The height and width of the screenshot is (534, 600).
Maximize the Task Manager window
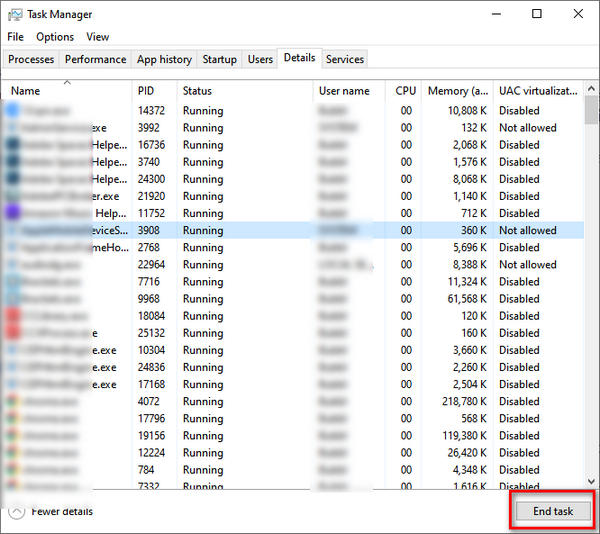[x=537, y=14]
